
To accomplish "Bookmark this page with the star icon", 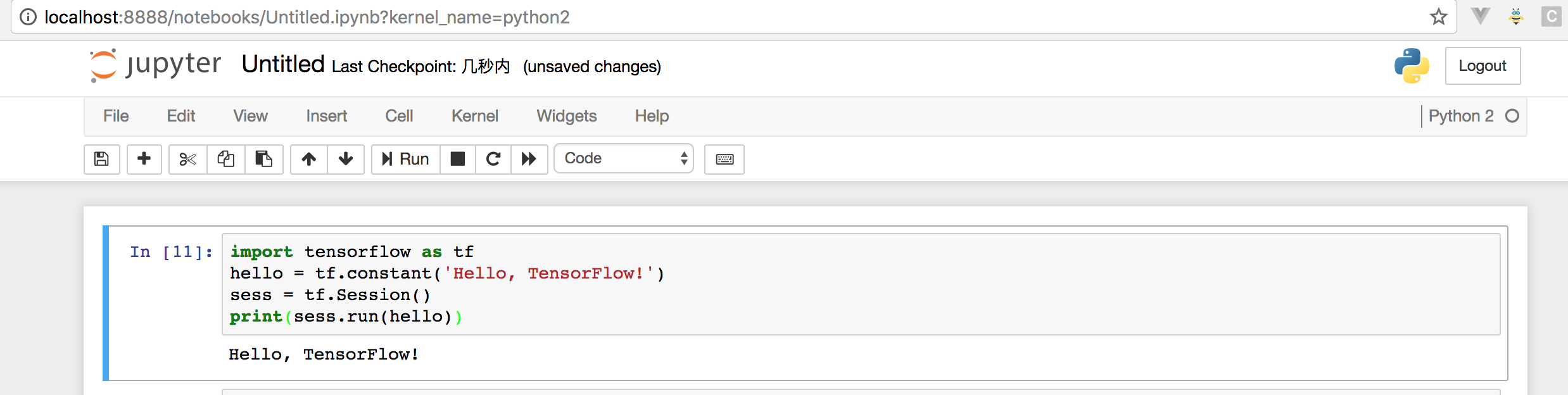I will pos(1438,17).
